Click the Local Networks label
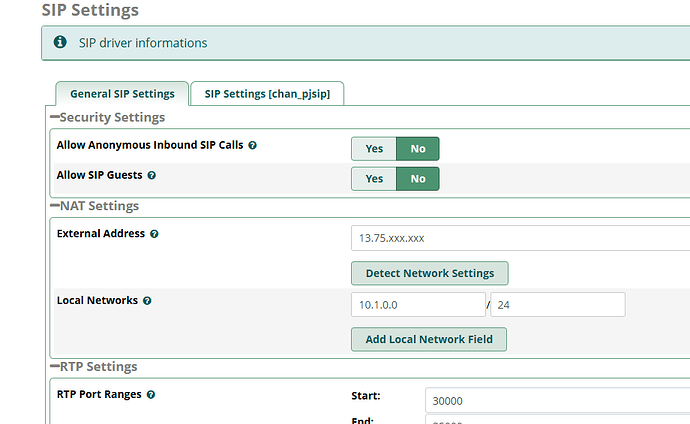Image resolution: width=690 pixels, height=424 pixels. [x=97, y=300]
